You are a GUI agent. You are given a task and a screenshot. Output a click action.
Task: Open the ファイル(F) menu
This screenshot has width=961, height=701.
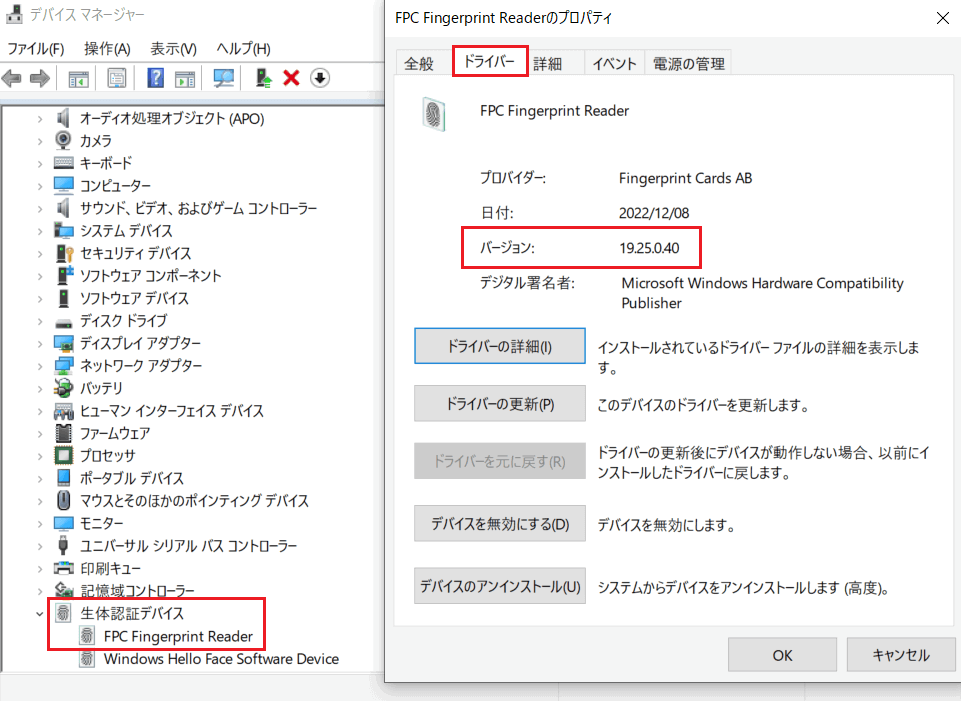pos(36,48)
